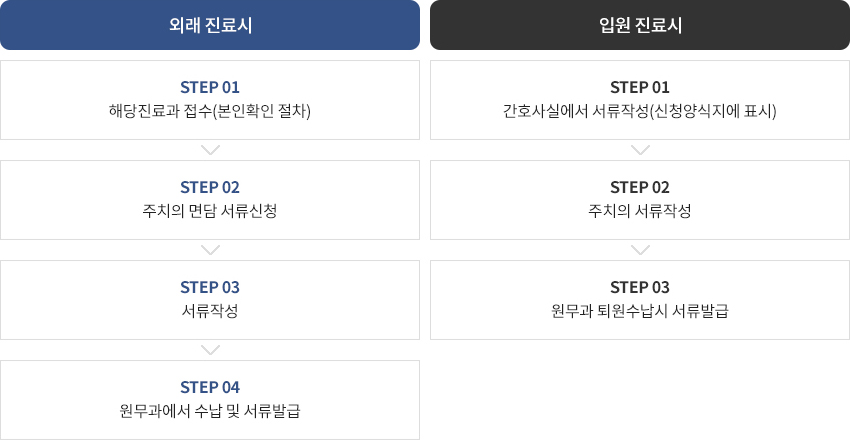Viewport: 850px width, 440px height.
Task: Click text 해당진료과 접수(본인확인 절차)
Action: (x=210, y=112)
